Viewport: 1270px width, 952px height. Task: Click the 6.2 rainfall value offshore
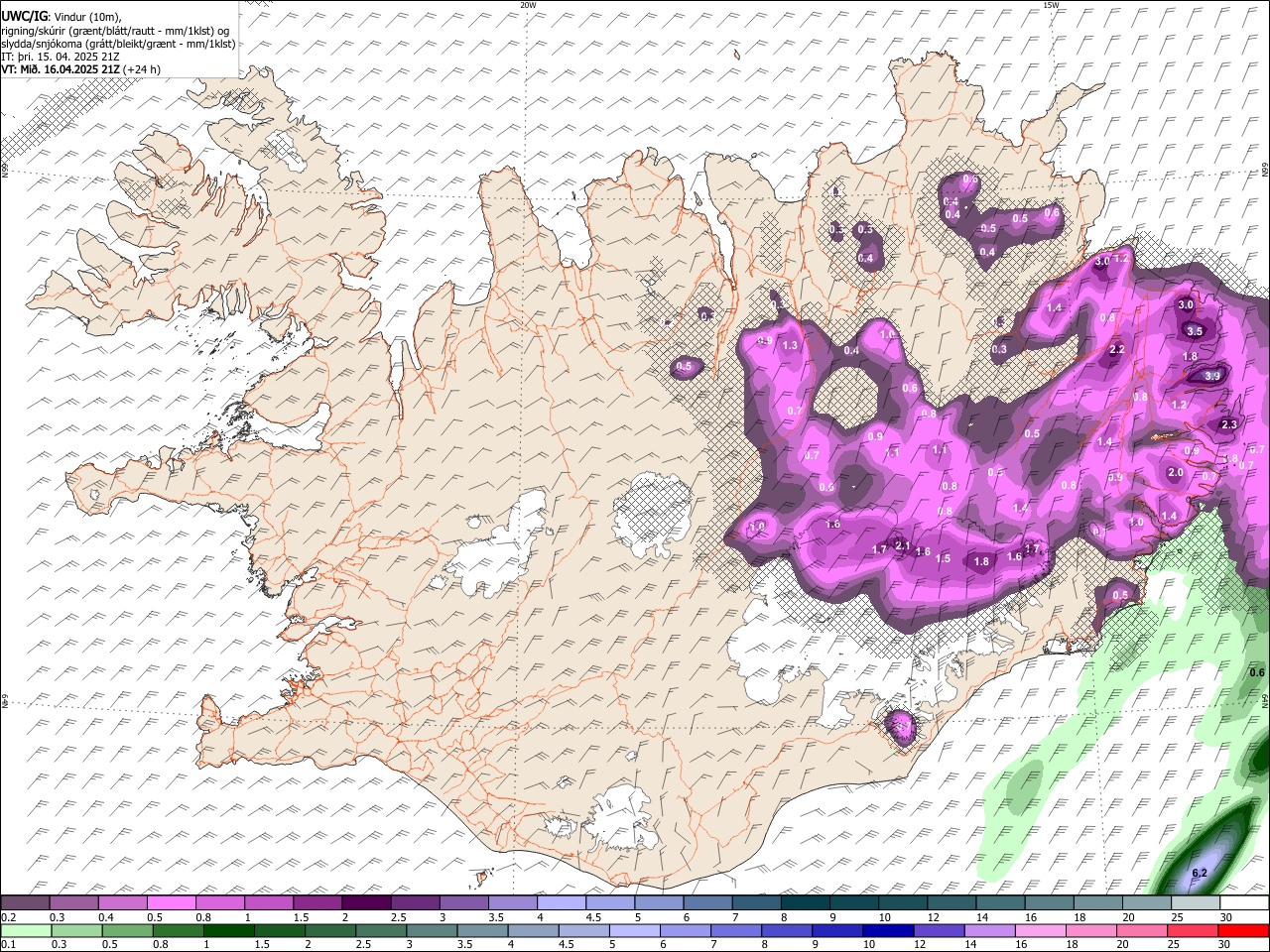point(1199,874)
